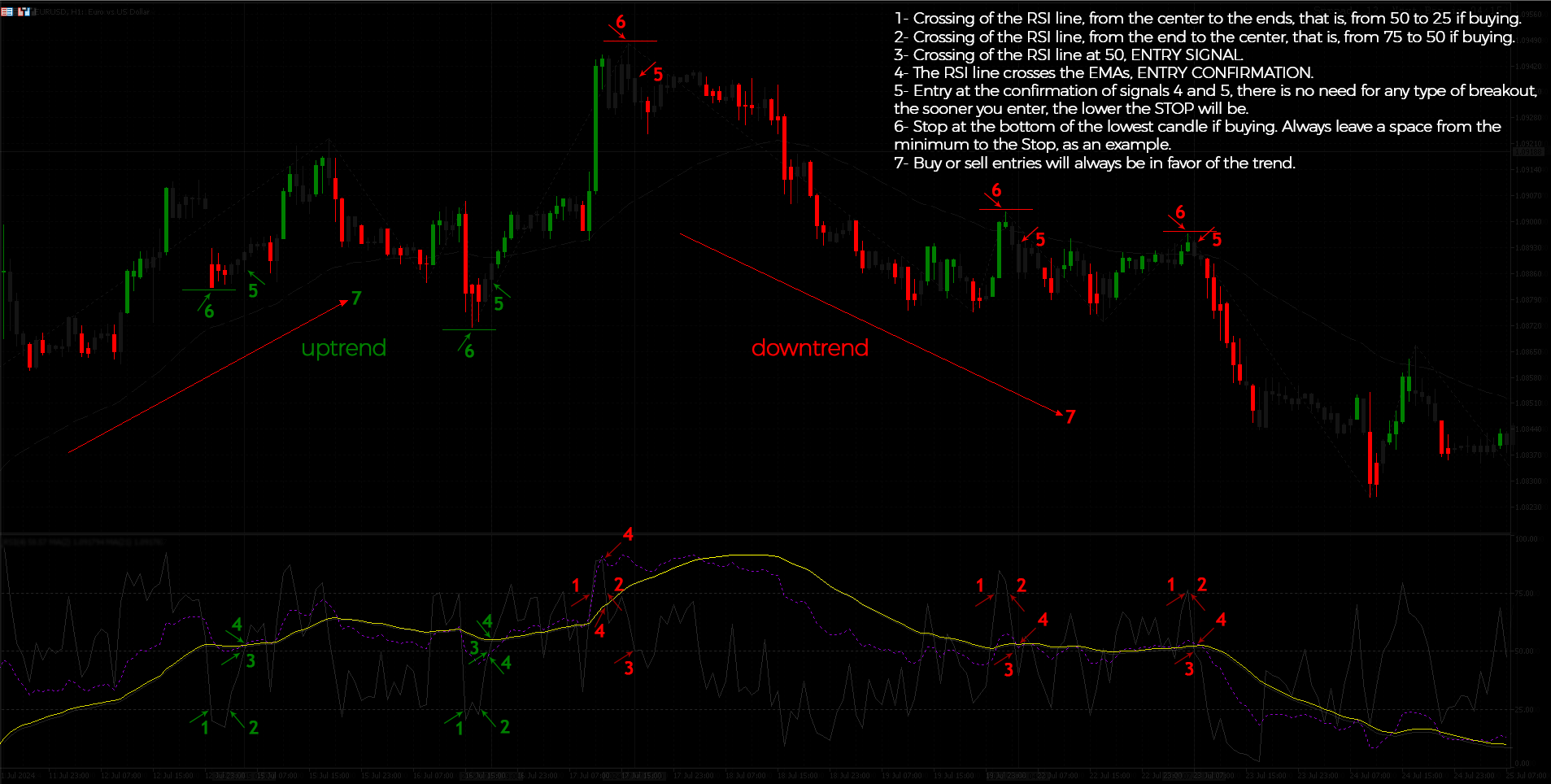Click the EURUSD, H1 chart title
Image resolution: width=1551 pixels, height=784 pixels.
point(92,12)
